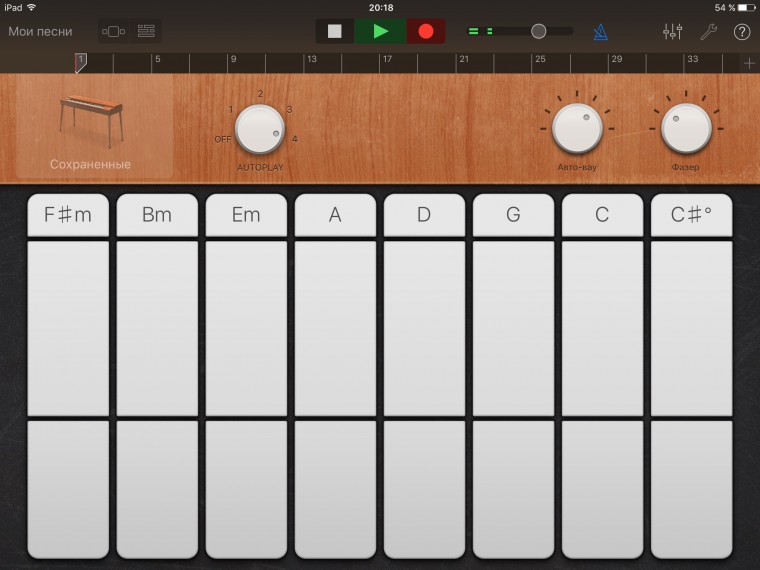Tap the C chord button
This screenshot has width=760, height=570.
(602, 215)
